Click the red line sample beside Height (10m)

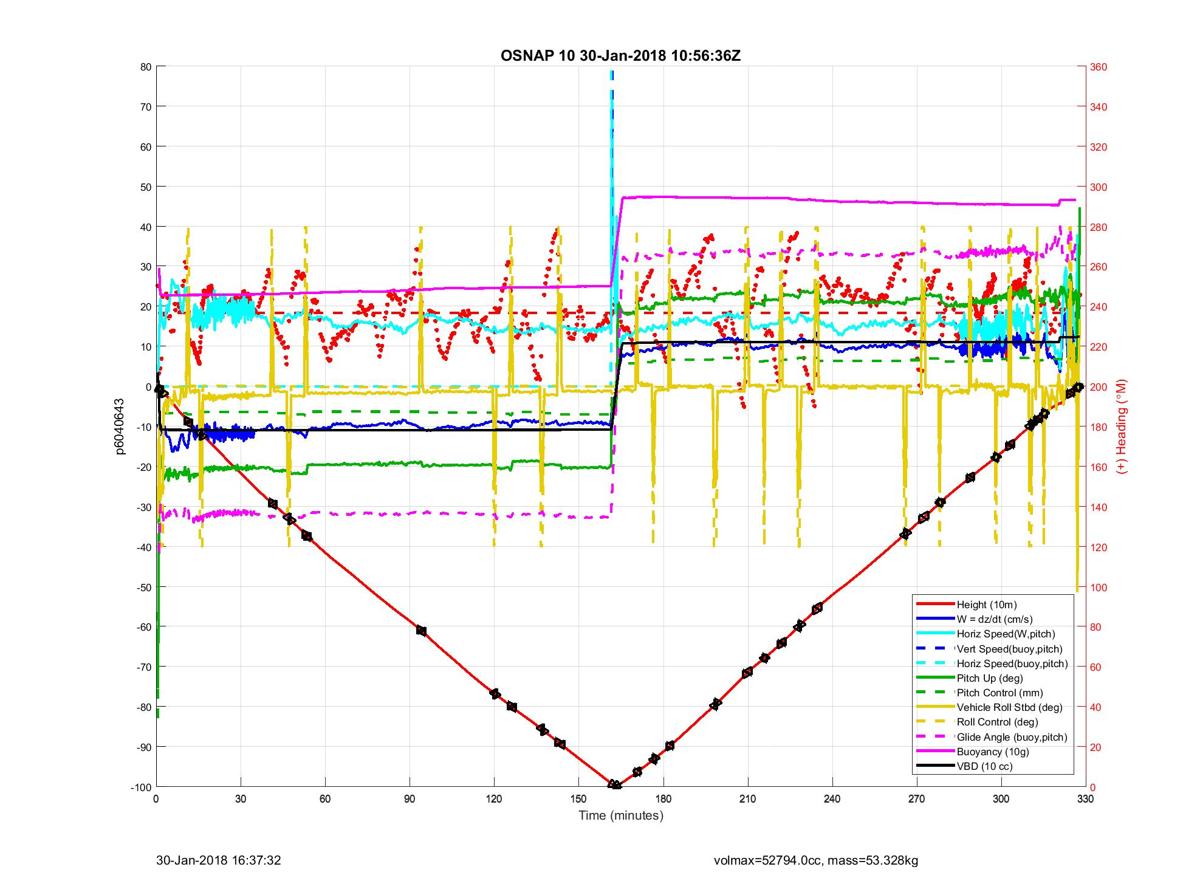coord(934,604)
